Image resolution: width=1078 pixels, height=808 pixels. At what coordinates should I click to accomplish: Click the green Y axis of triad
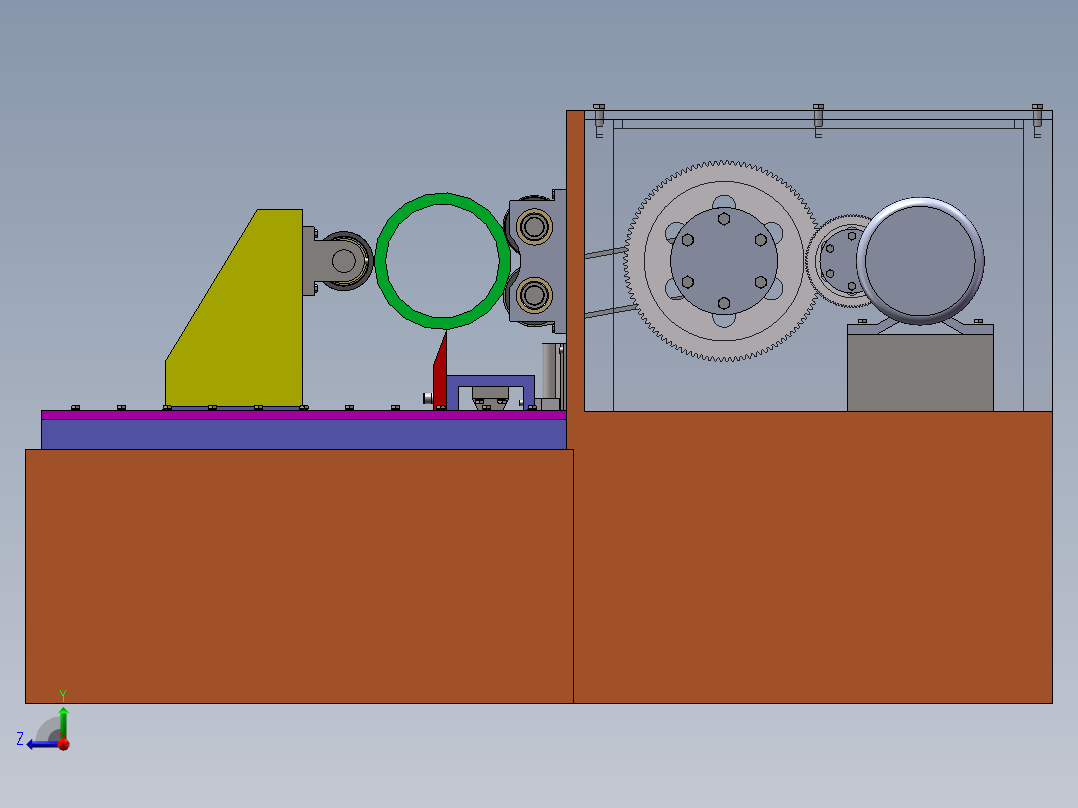point(63,722)
